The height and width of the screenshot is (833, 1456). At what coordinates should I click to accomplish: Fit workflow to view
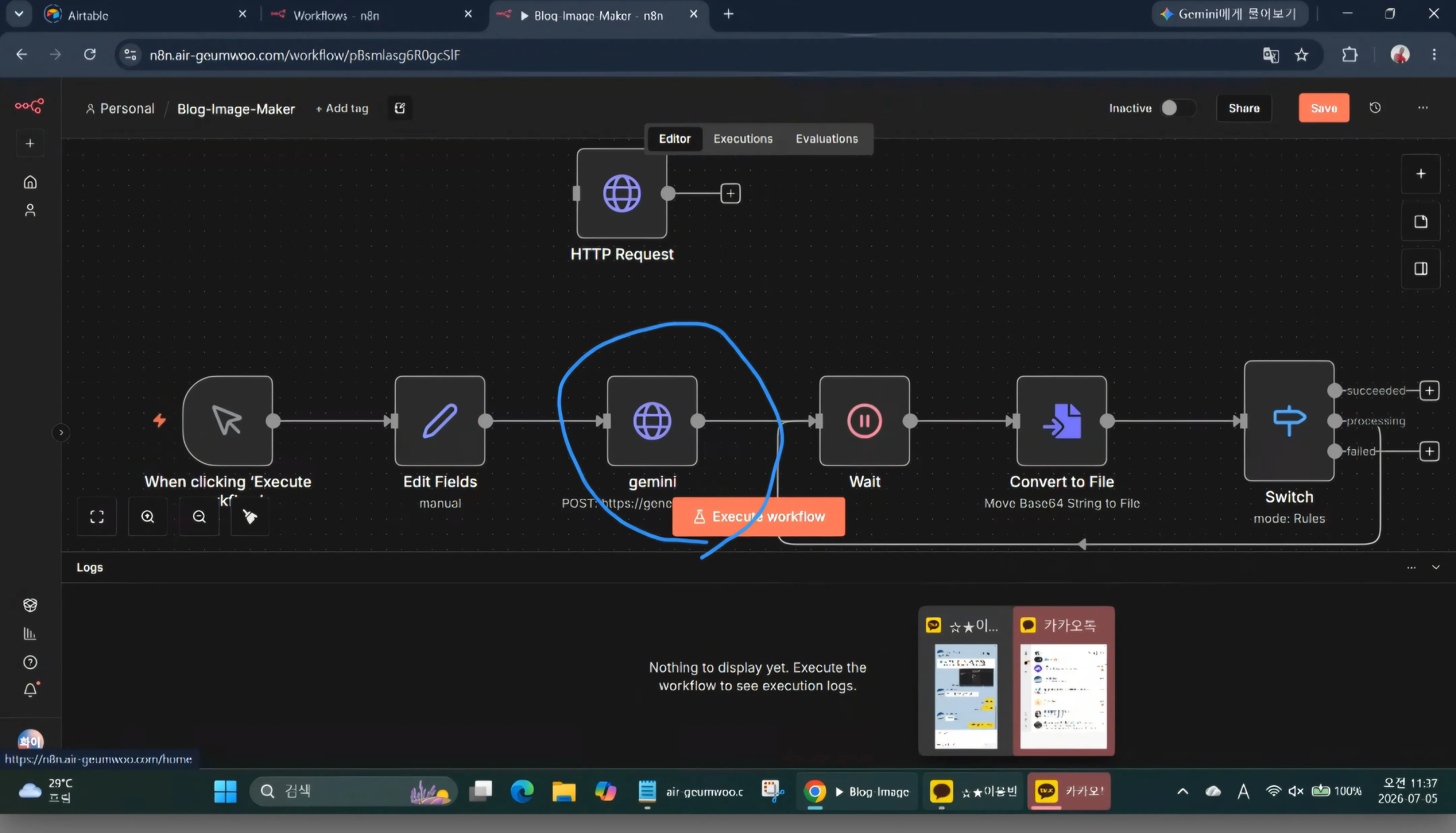pos(97,517)
